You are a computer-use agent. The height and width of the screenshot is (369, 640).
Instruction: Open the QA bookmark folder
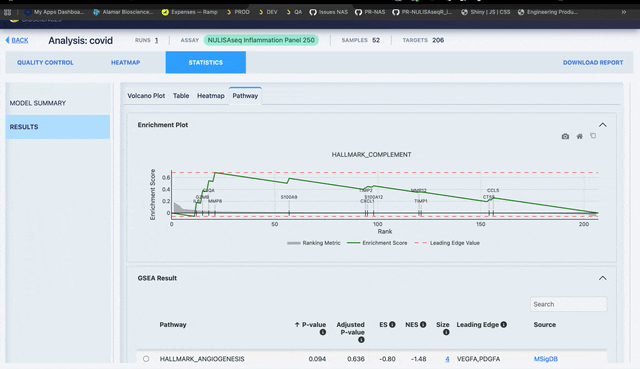click(x=294, y=12)
